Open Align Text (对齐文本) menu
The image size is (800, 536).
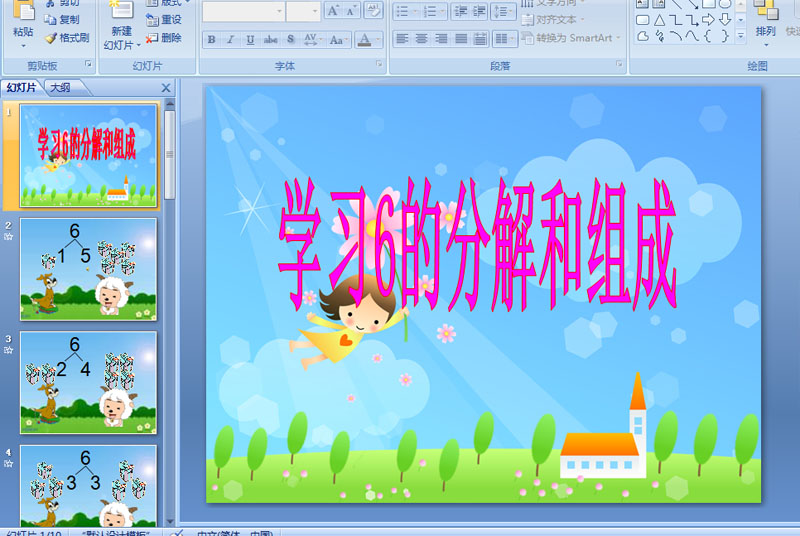tap(553, 20)
